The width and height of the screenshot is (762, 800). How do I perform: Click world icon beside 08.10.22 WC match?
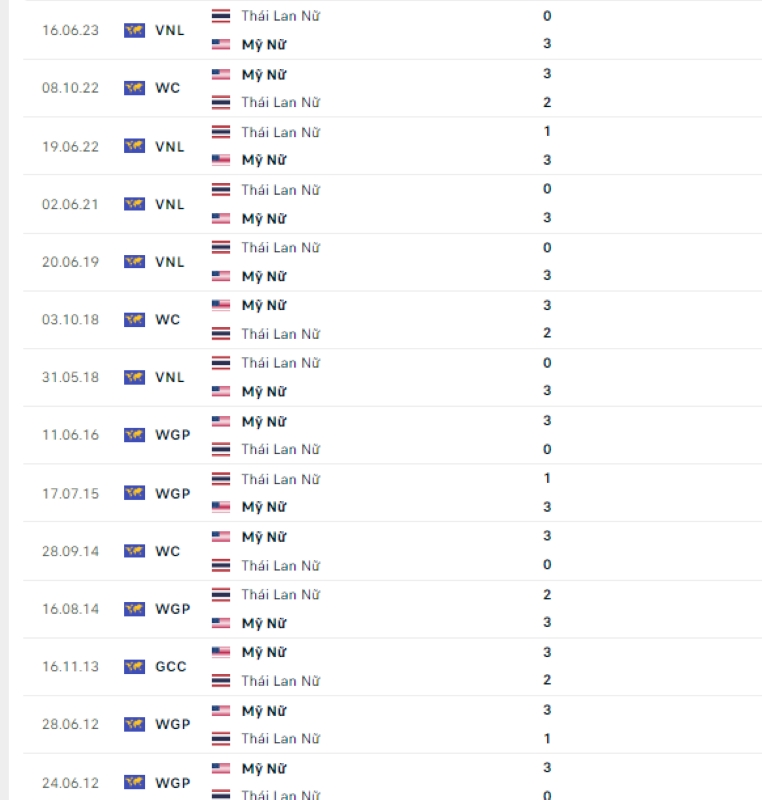pyautogui.click(x=134, y=88)
